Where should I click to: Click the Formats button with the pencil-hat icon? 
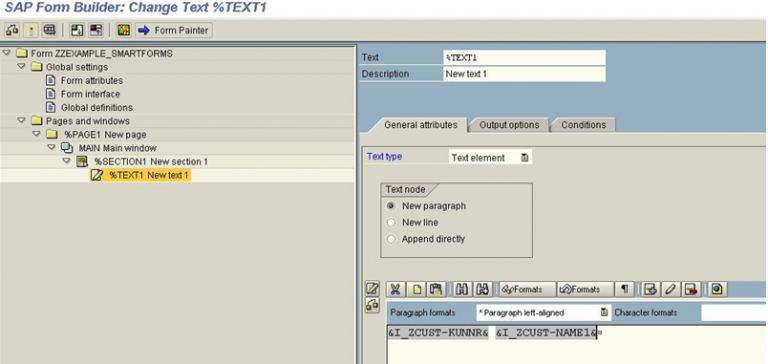tap(585, 290)
